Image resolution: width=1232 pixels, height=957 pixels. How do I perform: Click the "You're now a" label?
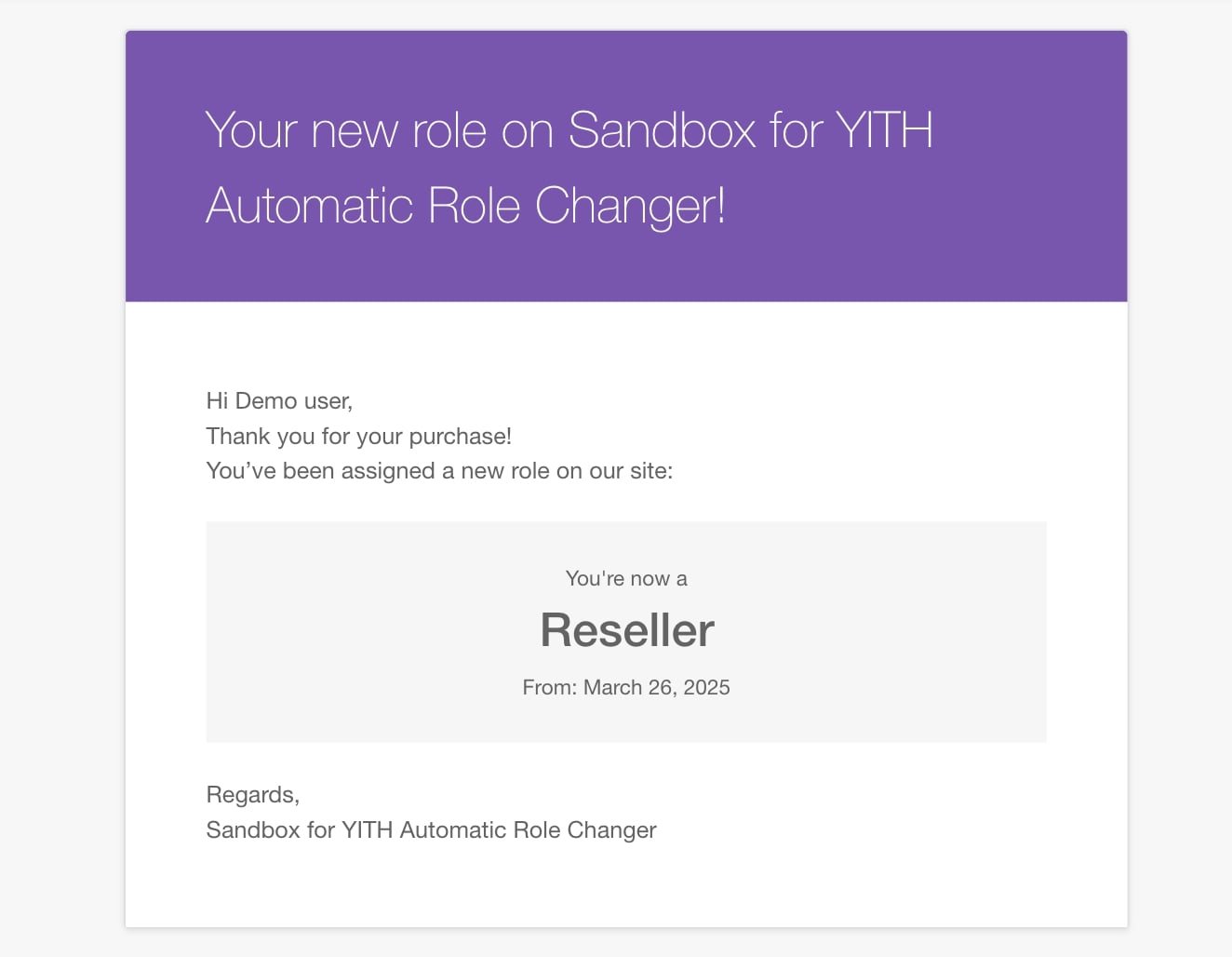click(626, 579)
